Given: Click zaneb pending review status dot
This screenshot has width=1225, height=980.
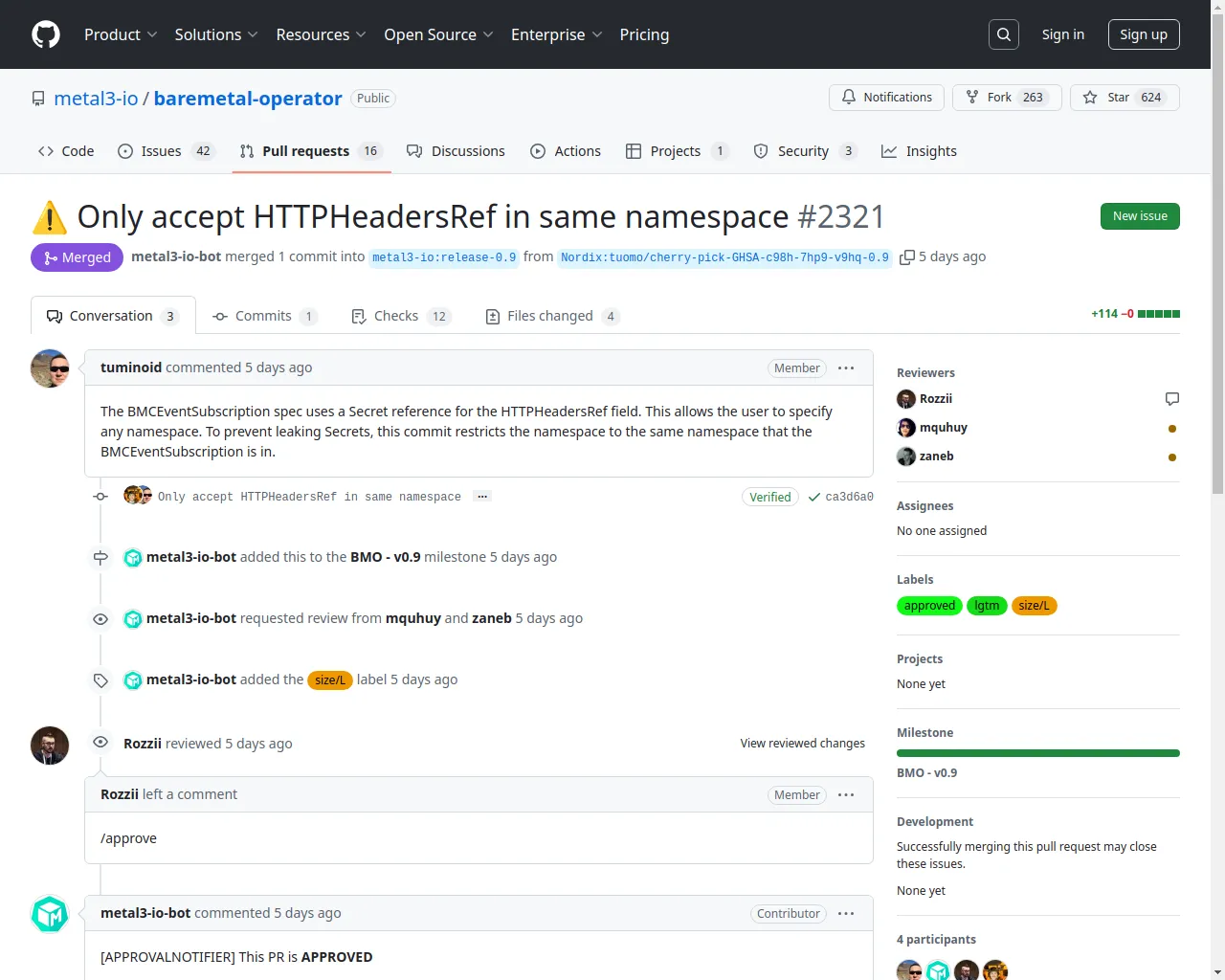Looking at the screenshot, I should [1172, 457].
